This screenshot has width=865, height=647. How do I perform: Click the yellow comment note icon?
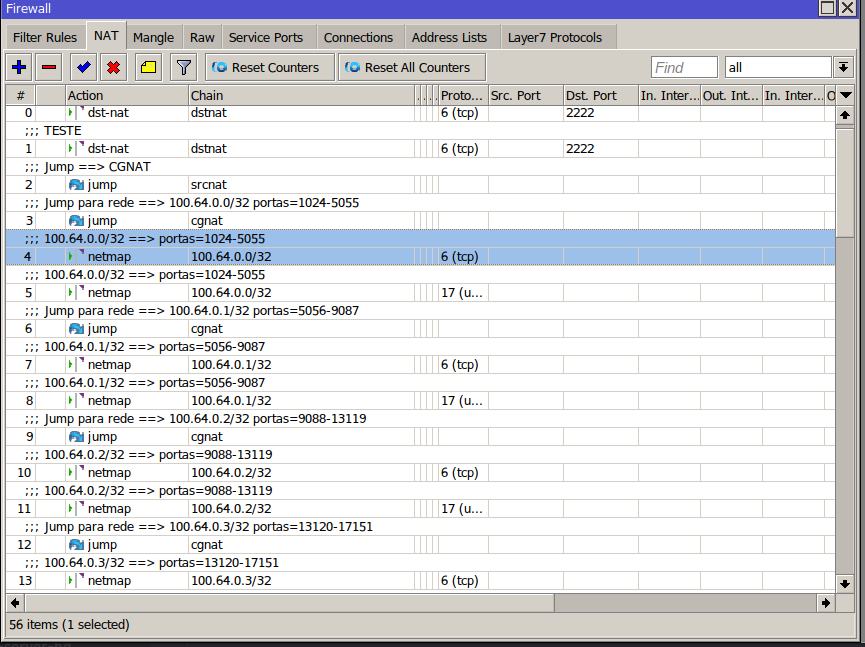pos(148,67)
